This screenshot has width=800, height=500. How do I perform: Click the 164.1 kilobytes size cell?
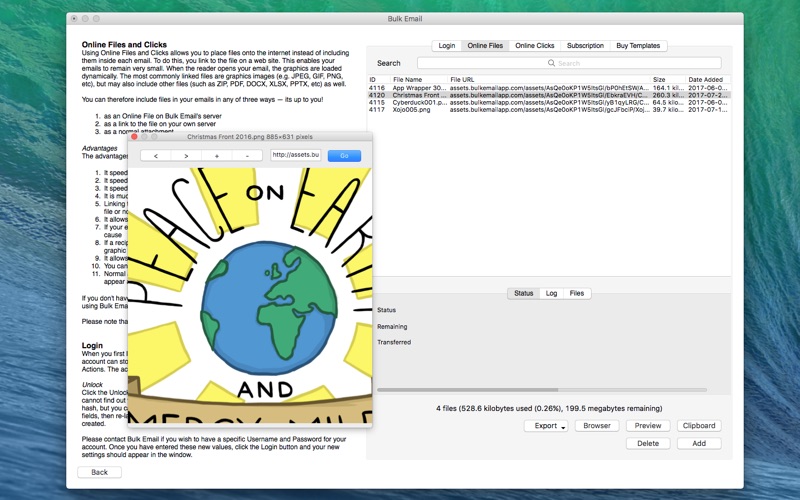pyautogui.click(x=668, y=88)
